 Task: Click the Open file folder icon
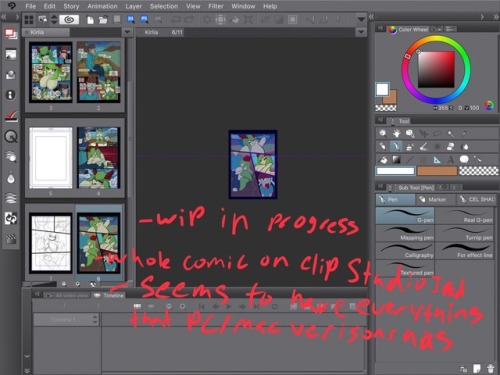103,20
